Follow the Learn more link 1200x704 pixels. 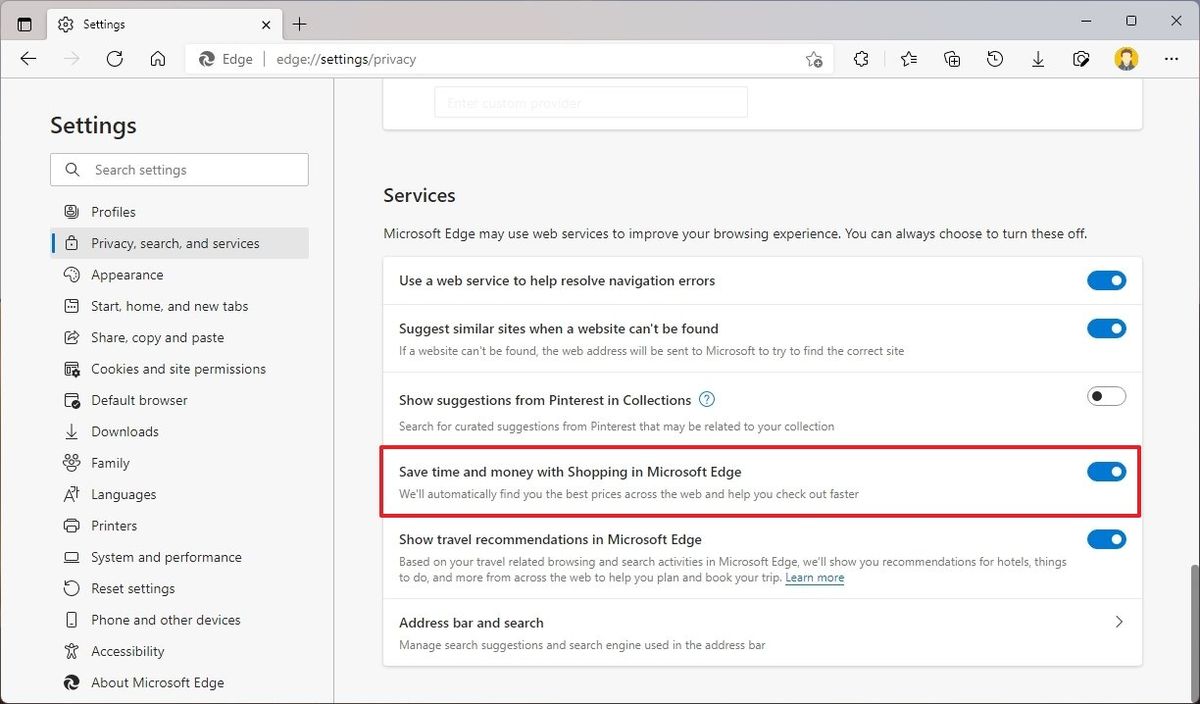point(814,577)
